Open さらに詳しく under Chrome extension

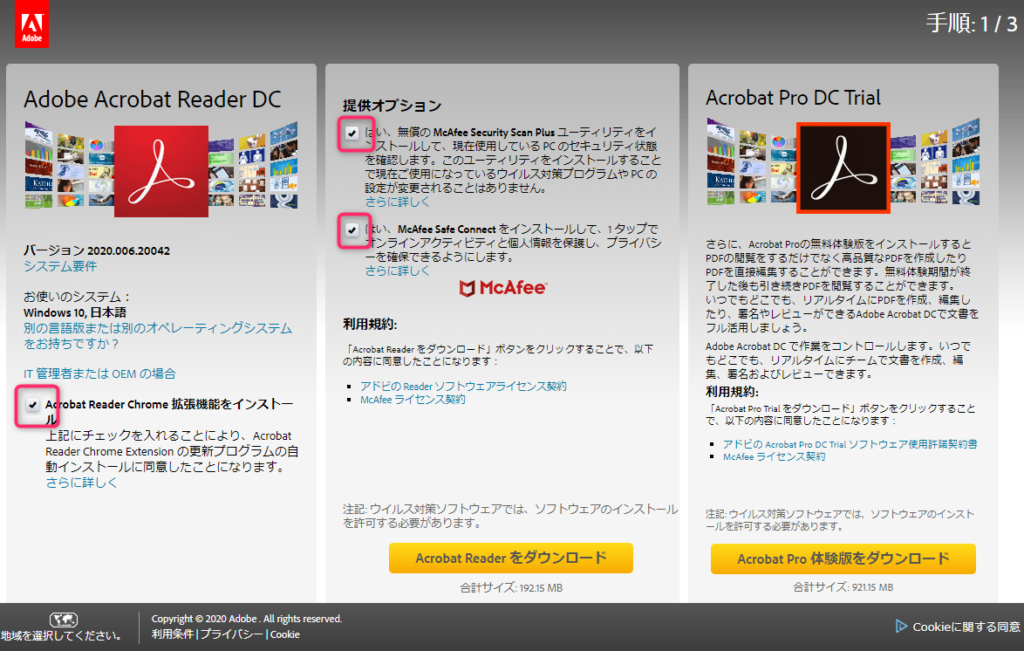pos(81,483)
